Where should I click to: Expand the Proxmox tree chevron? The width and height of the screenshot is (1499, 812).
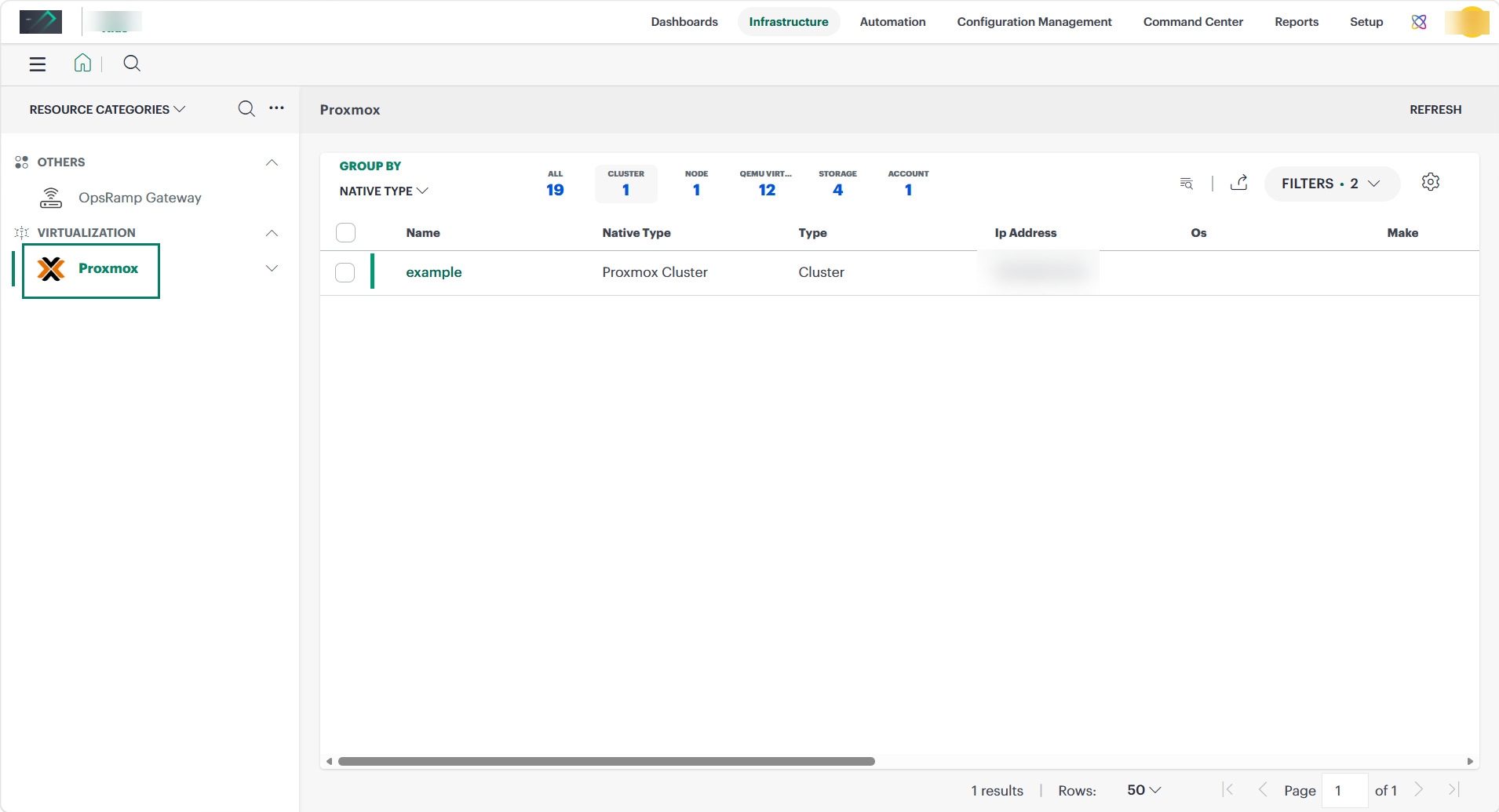(272, 268)
